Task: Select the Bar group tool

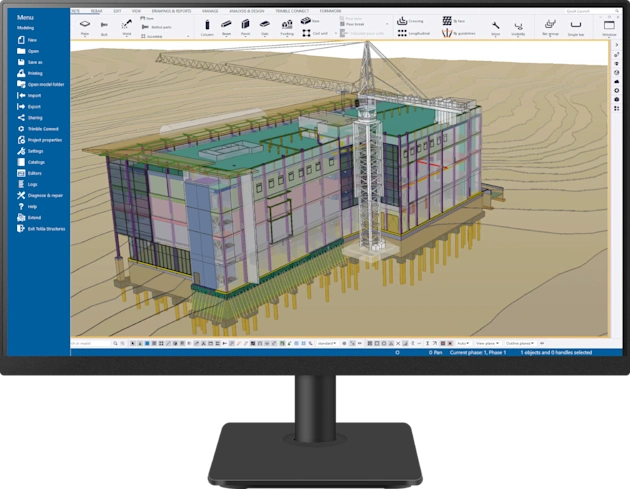Action: pyautogui.click(x=550, y=27)
